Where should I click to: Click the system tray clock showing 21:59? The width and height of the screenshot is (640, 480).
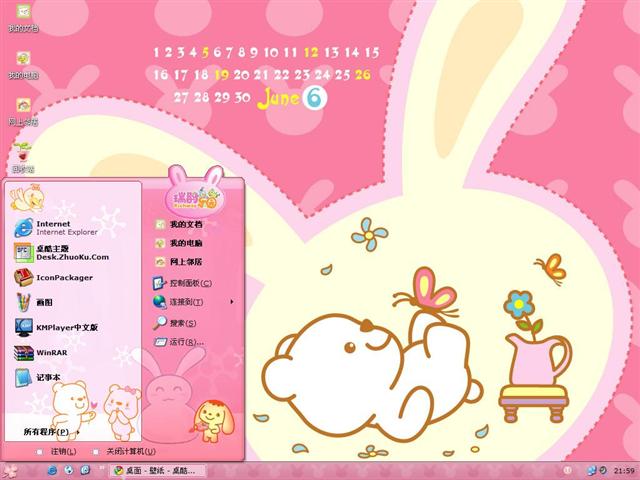[x=624, y=471]
